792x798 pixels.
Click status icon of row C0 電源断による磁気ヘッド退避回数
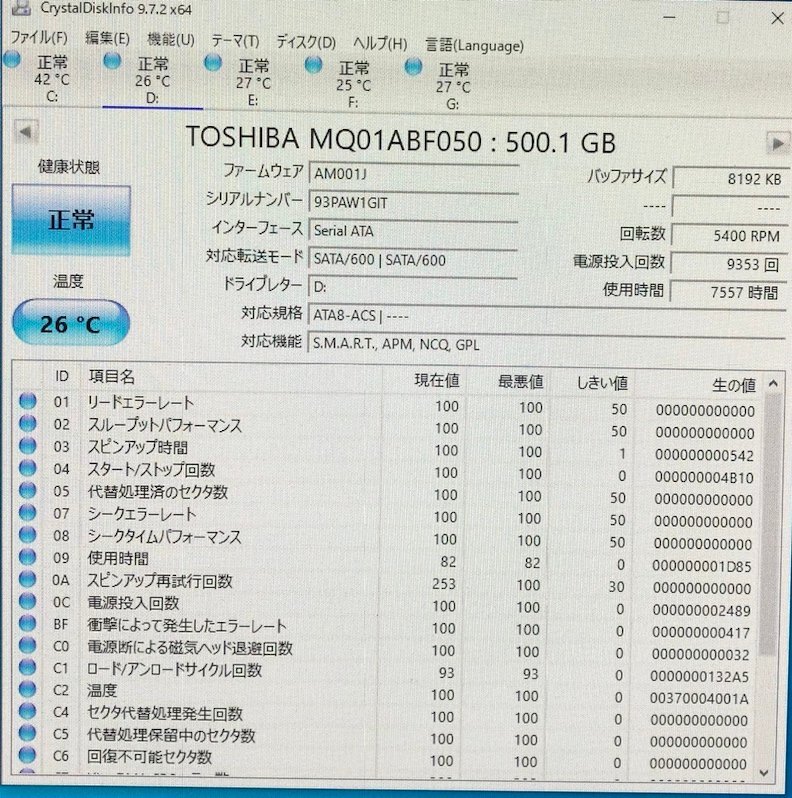(27, 645)
